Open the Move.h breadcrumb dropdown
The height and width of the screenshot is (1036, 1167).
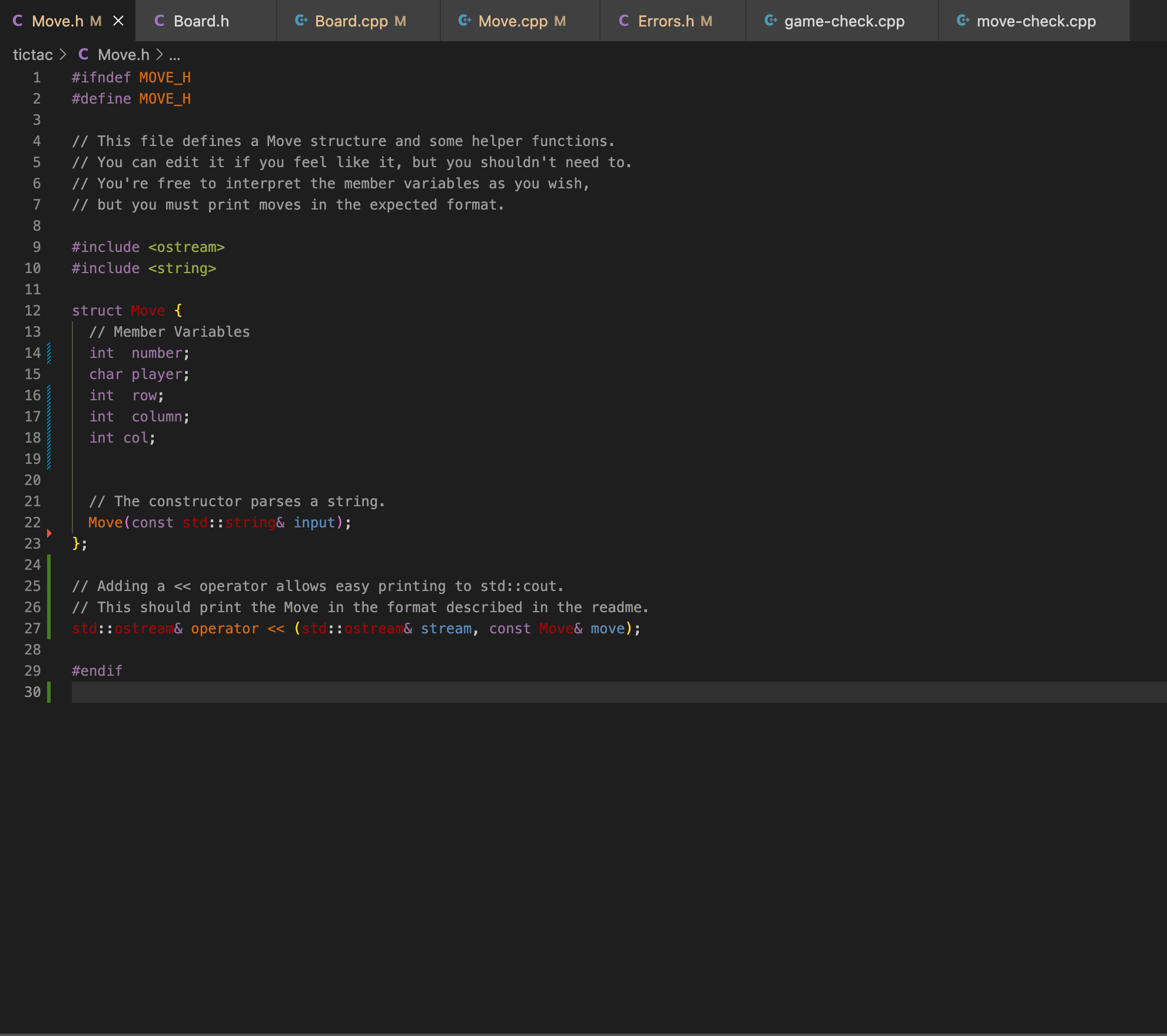(x=124, y=55)
